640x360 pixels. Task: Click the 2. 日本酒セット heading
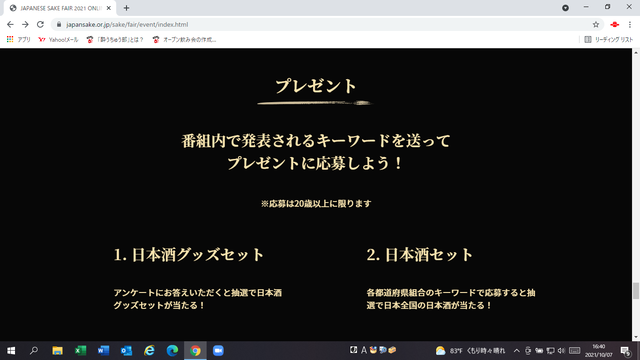[420, 255]
